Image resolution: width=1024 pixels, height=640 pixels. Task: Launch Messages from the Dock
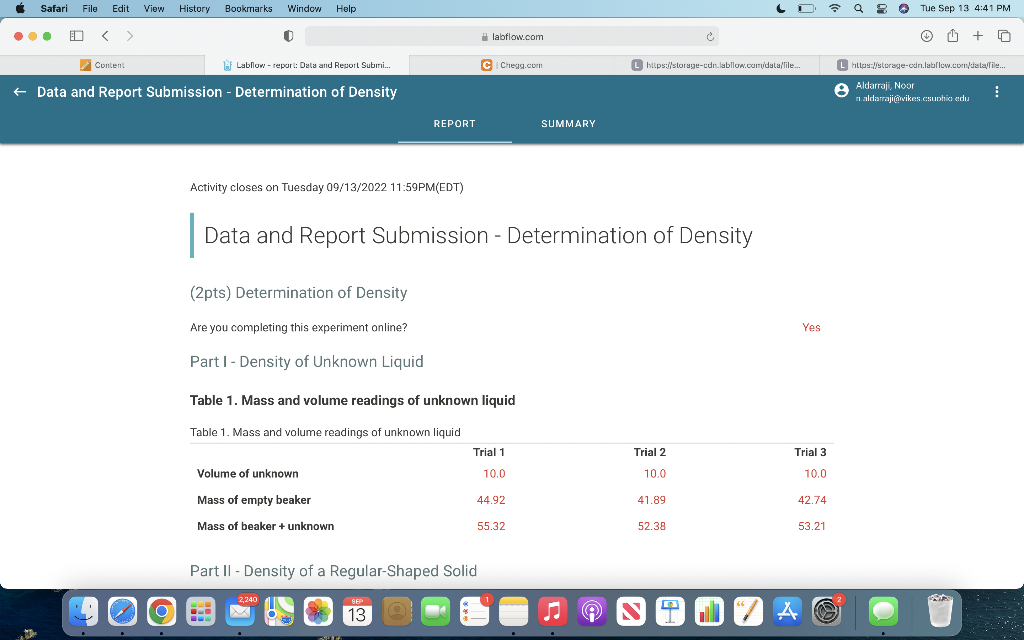[883, 611]
